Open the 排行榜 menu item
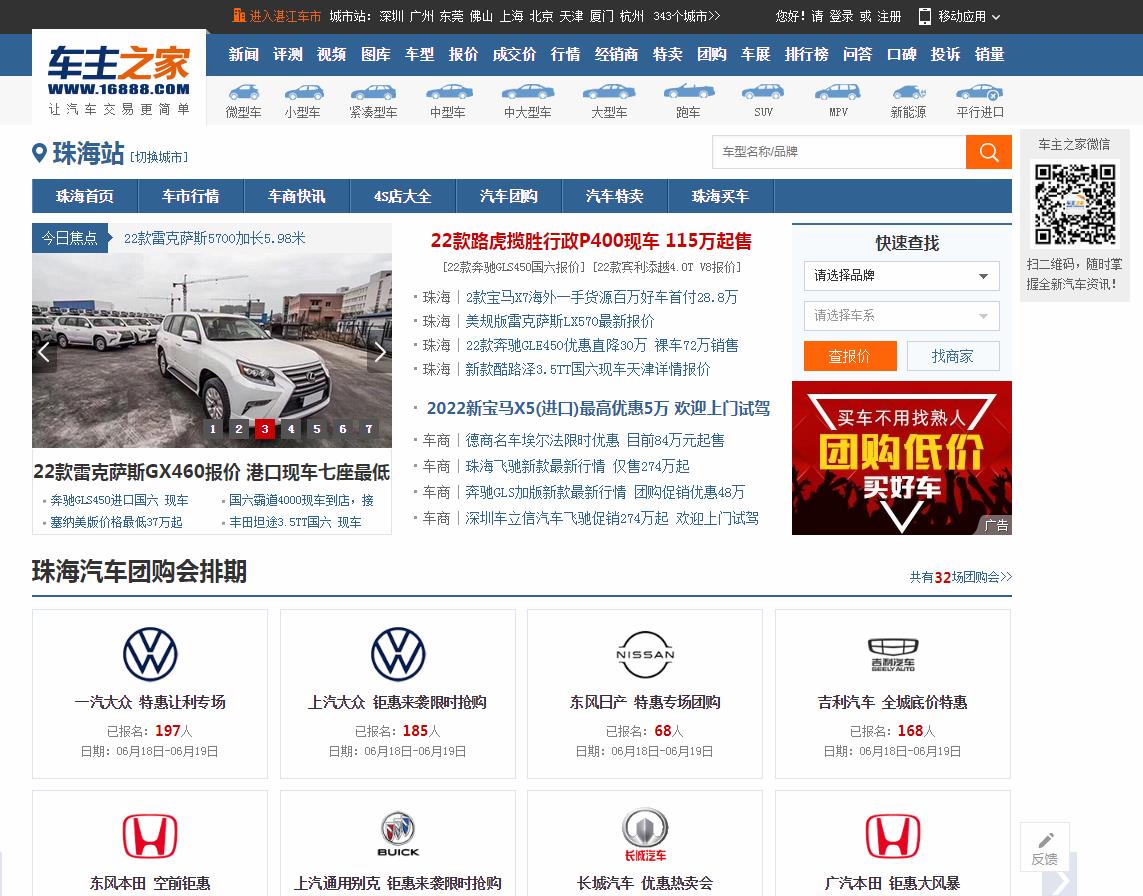 [806, 54]
